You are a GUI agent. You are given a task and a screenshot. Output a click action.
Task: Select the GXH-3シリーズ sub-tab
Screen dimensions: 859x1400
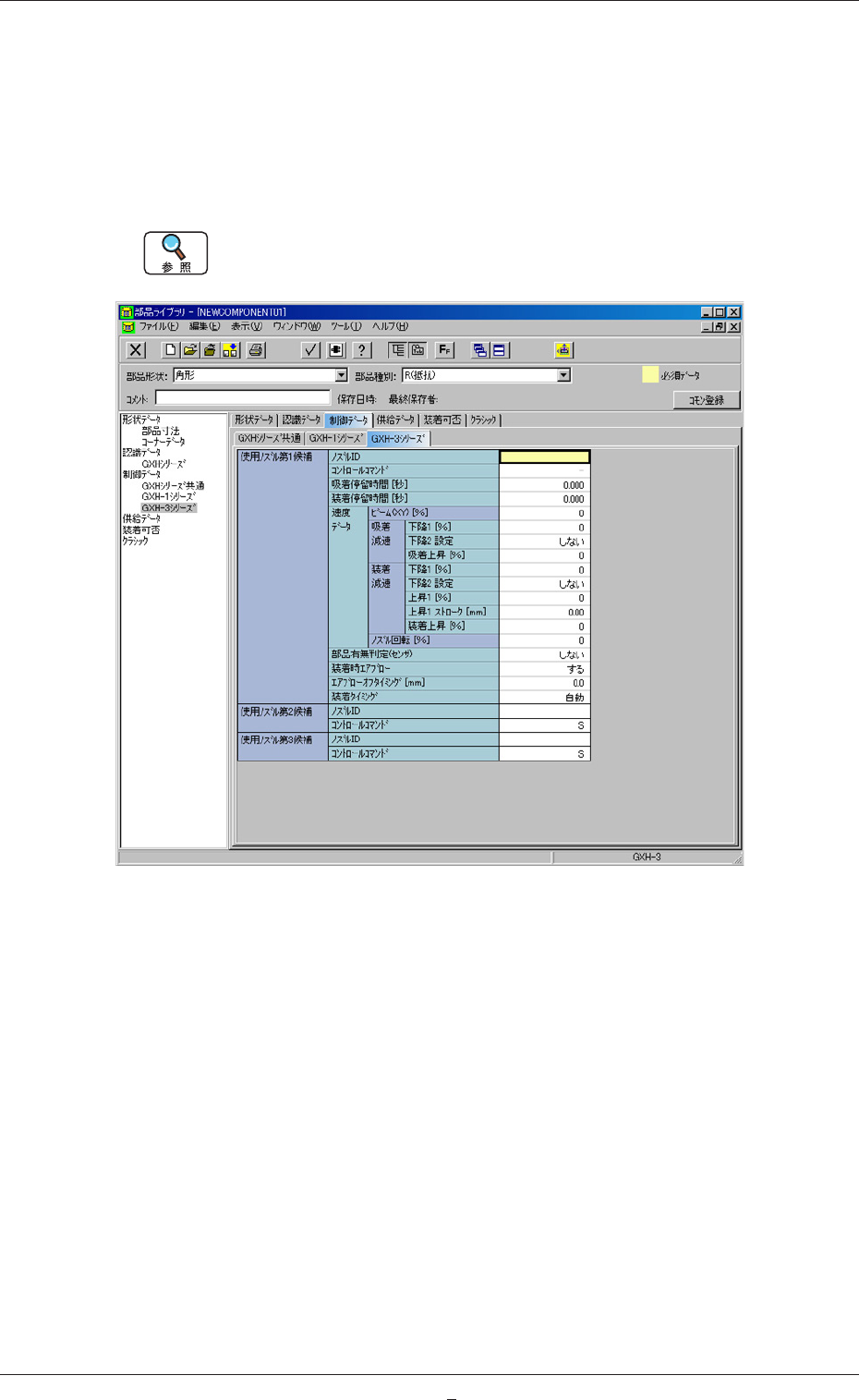coord(398,438)
